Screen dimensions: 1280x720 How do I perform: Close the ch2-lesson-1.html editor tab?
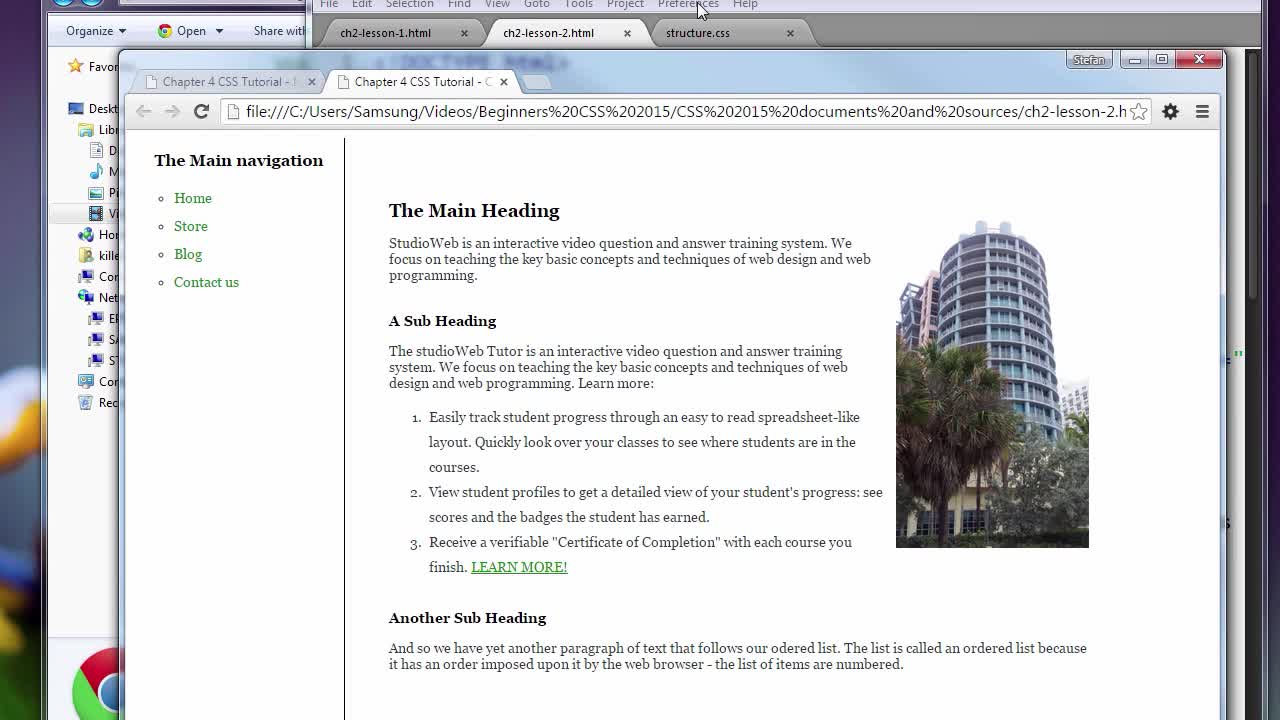point(464,33)
